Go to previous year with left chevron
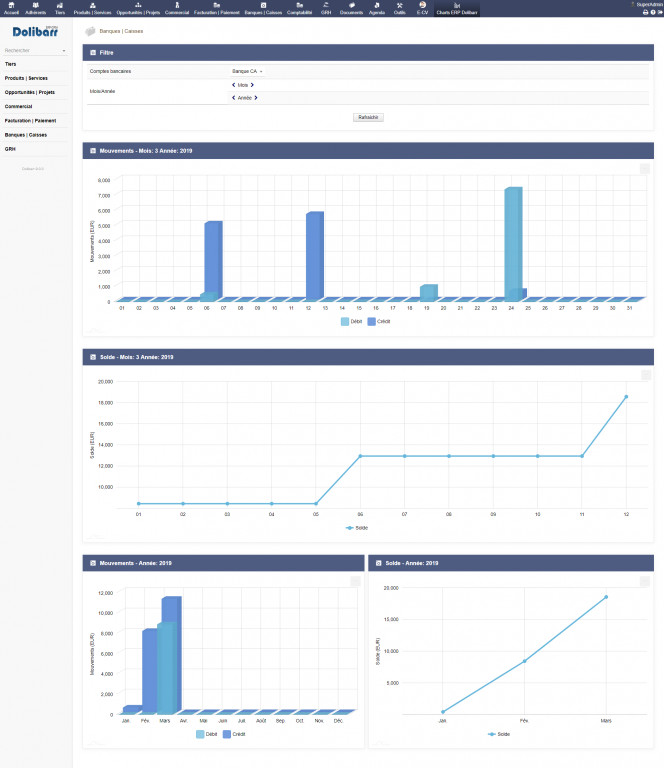This screenshot has height=768, width=664. pyautogui.click(x=233, y=98)
